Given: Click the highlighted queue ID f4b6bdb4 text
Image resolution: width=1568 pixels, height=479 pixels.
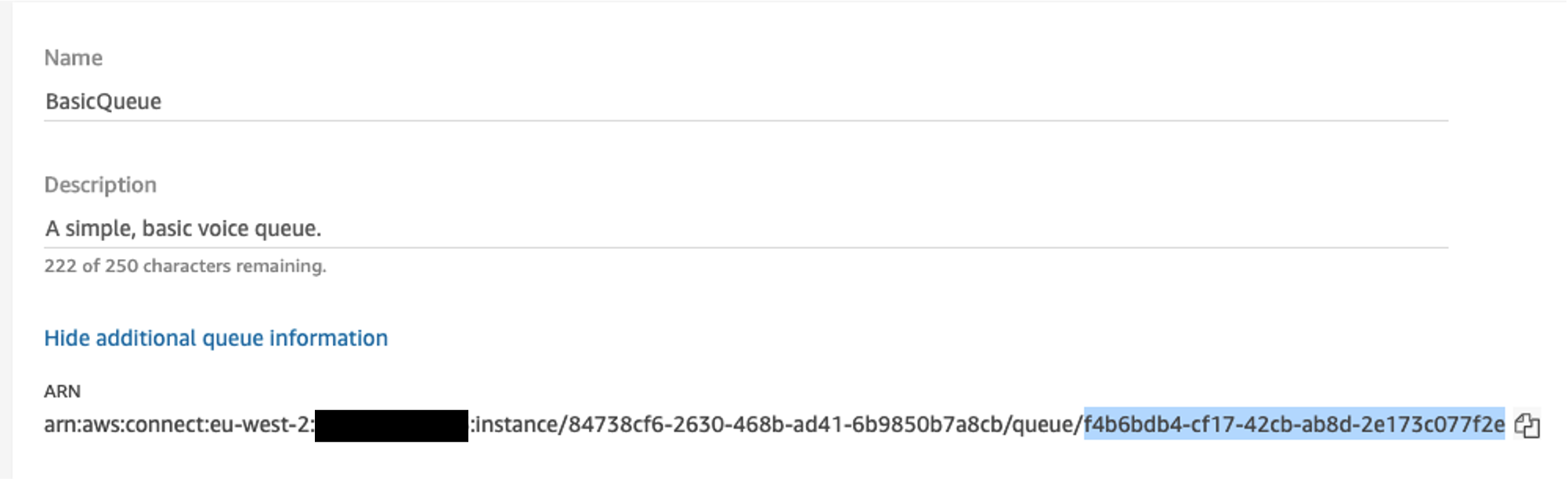Looking at the screenshot, I should click(1294, 424).
